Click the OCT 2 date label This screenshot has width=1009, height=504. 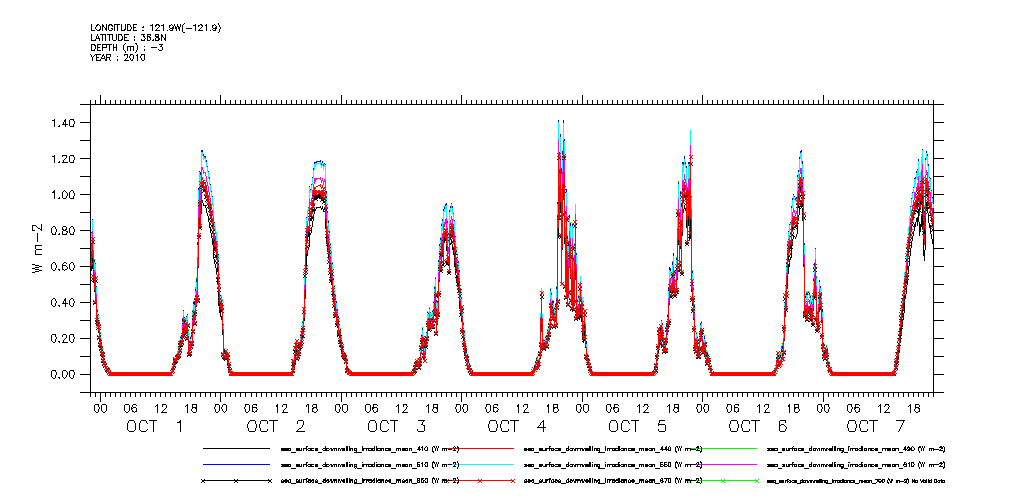(x=275, y=426)
